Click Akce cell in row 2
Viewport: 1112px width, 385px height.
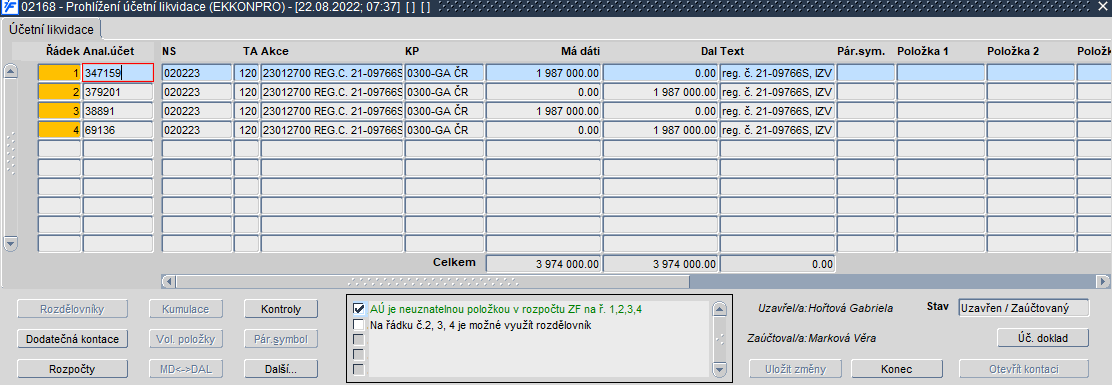pyautogui.click(x=332, y=91)
